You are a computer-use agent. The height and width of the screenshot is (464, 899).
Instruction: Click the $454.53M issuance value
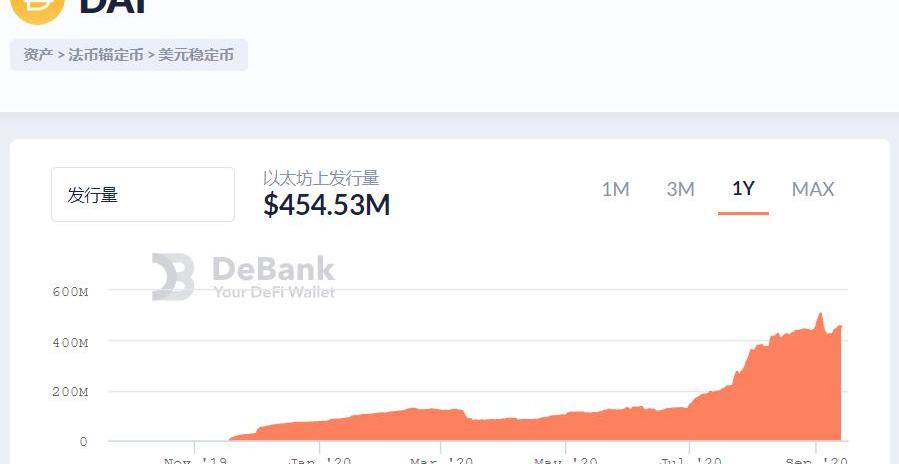(326, 205)
